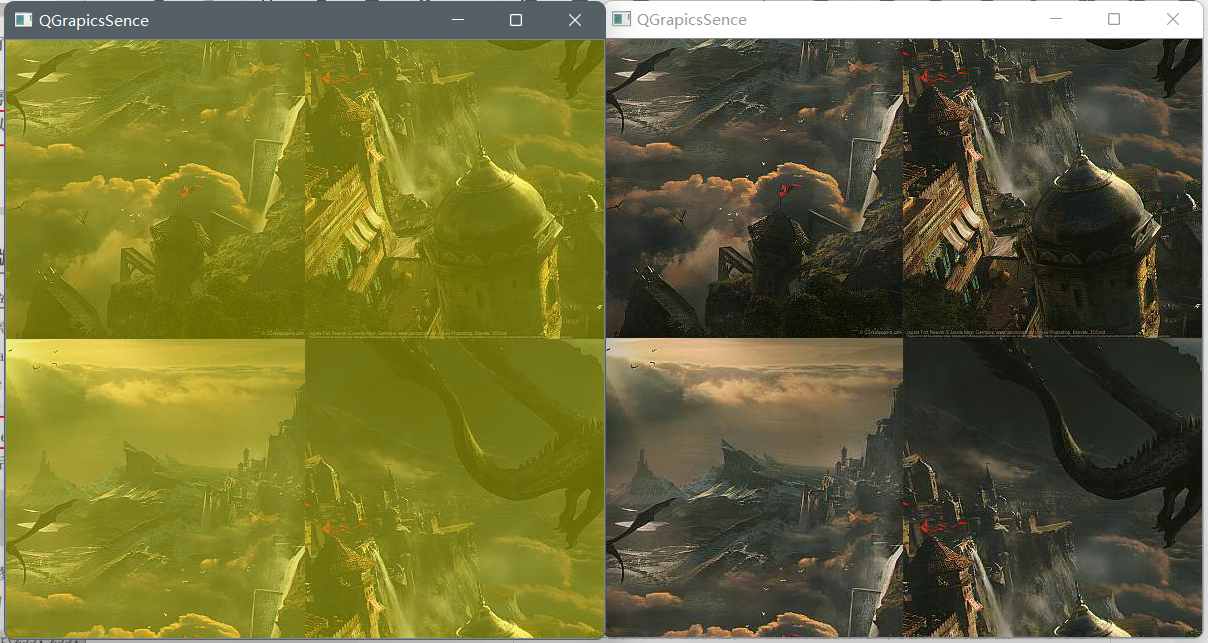Viewport: 1208px width, 643px height.
Task: Click the app icon in right QGrapicsSence window
Action: click(621, 19)
